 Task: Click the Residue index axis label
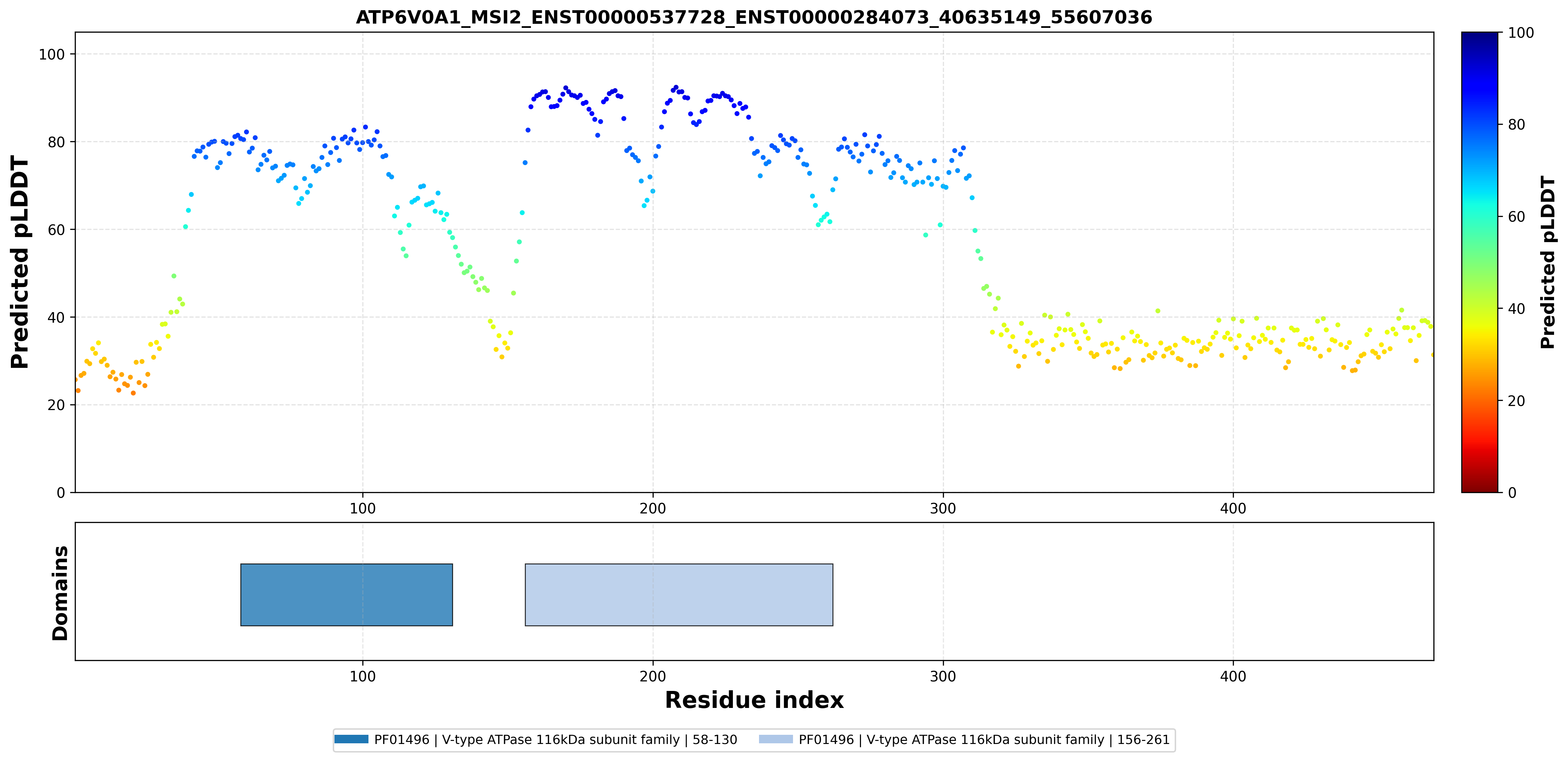pos(754,700)
